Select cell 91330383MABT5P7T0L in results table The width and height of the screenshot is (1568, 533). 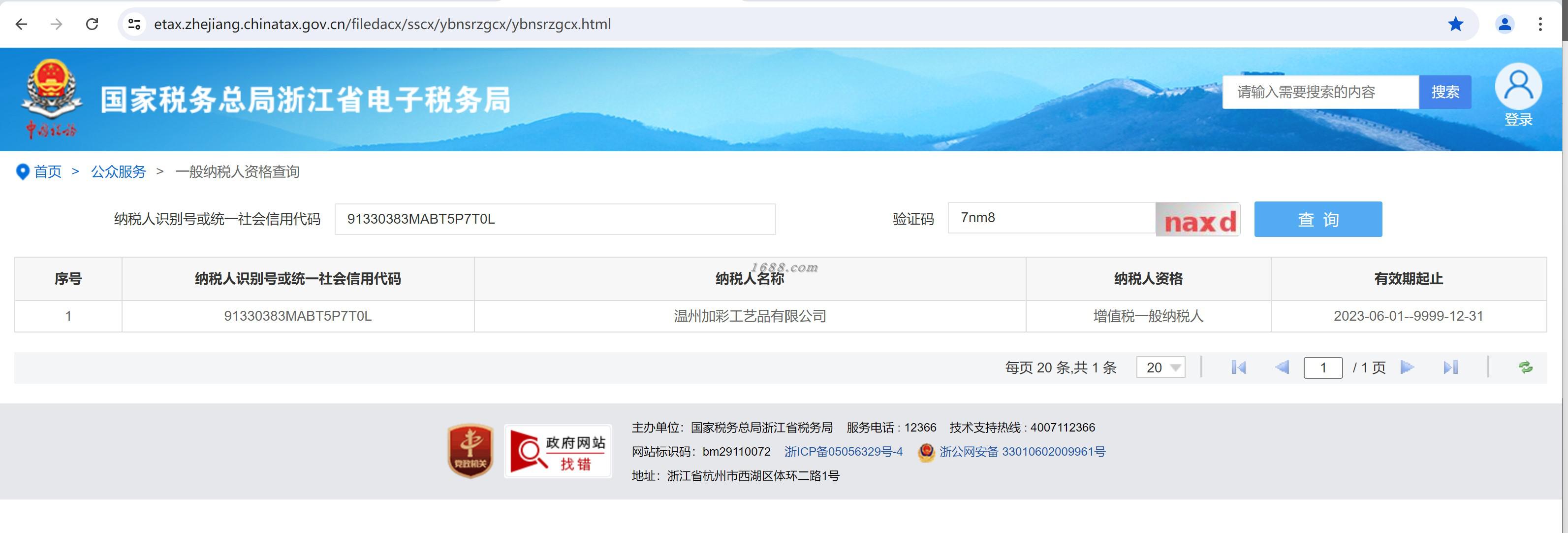click(298, 316)
